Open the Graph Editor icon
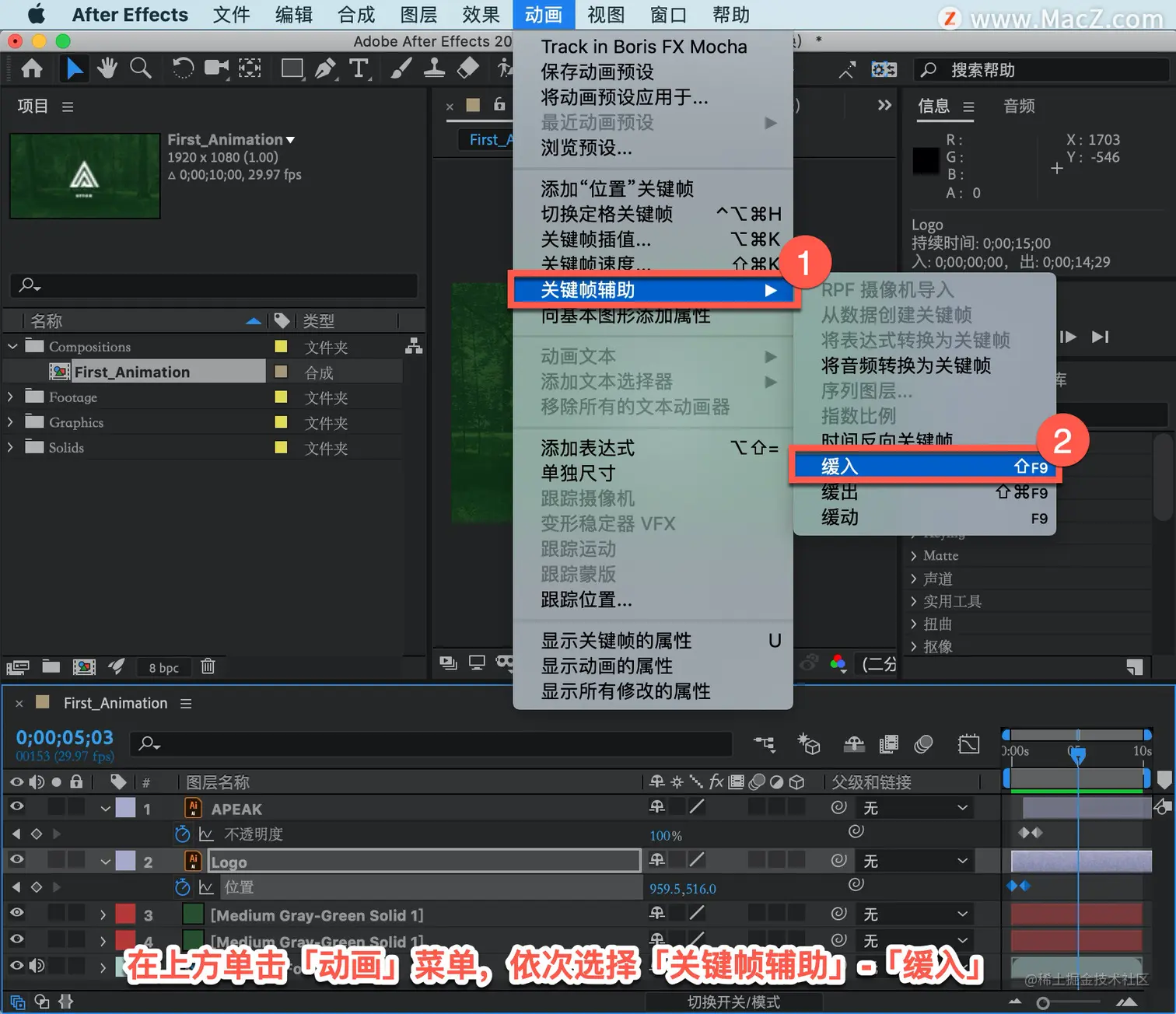 [969, 745]
